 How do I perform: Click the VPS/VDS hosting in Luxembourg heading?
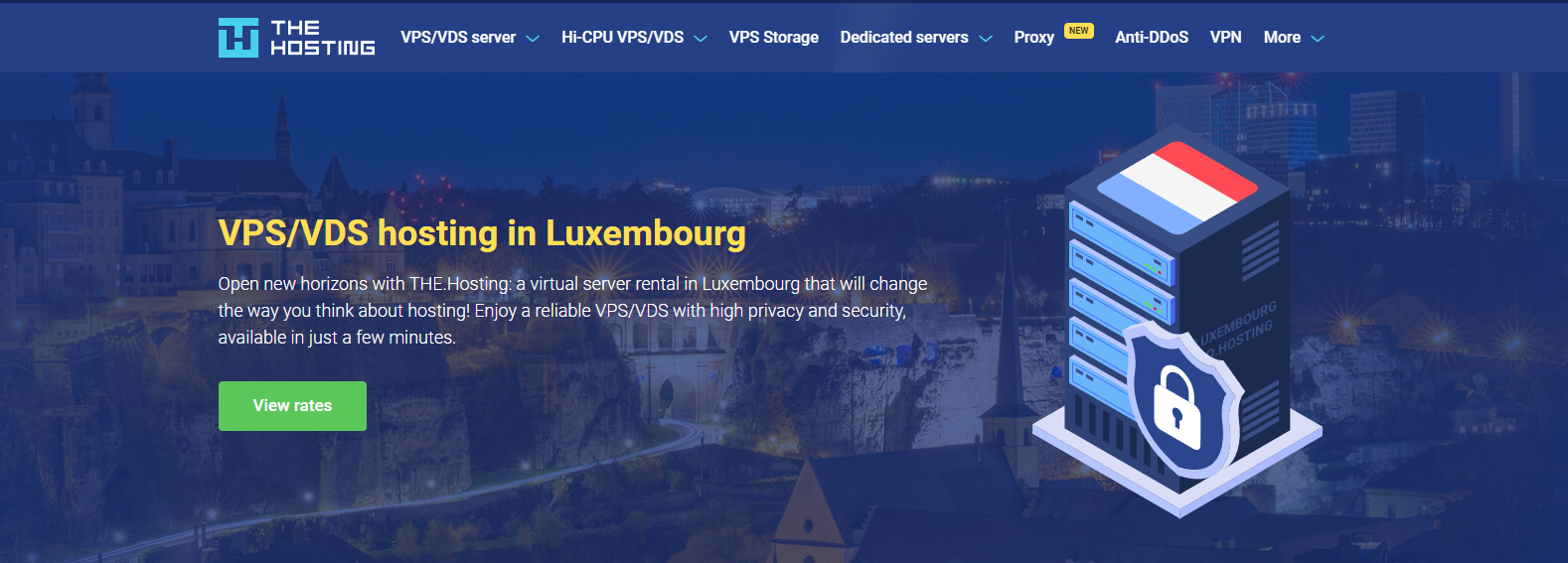(482, 233)
